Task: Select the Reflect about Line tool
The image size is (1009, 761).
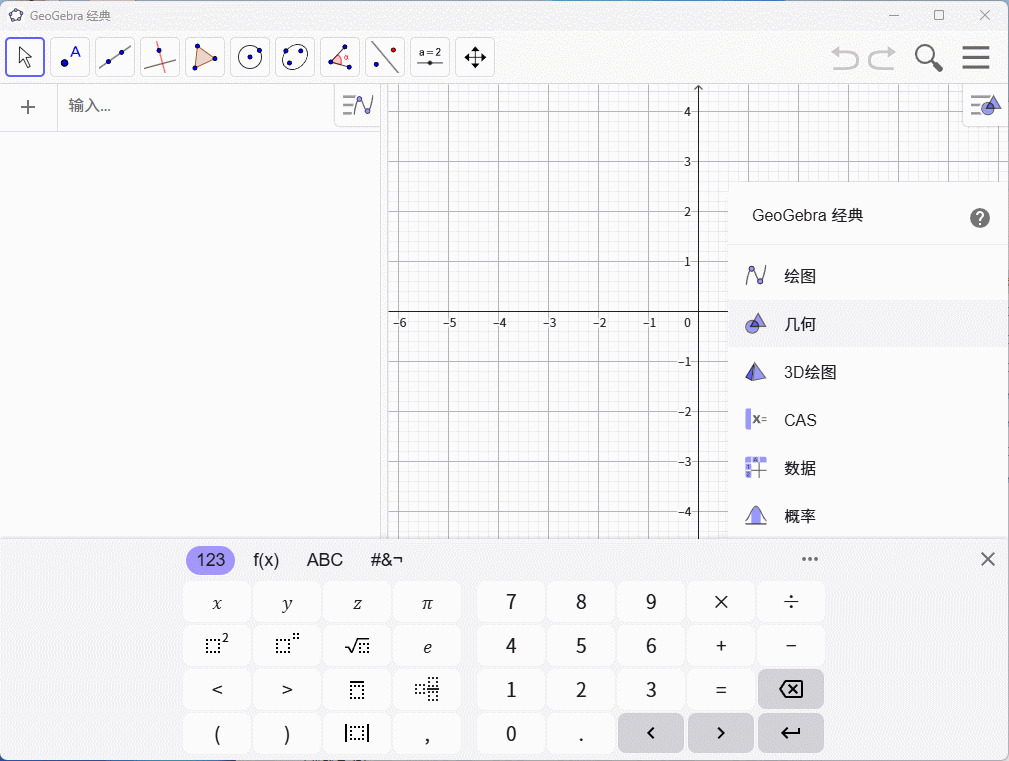Action: [385, 57]
